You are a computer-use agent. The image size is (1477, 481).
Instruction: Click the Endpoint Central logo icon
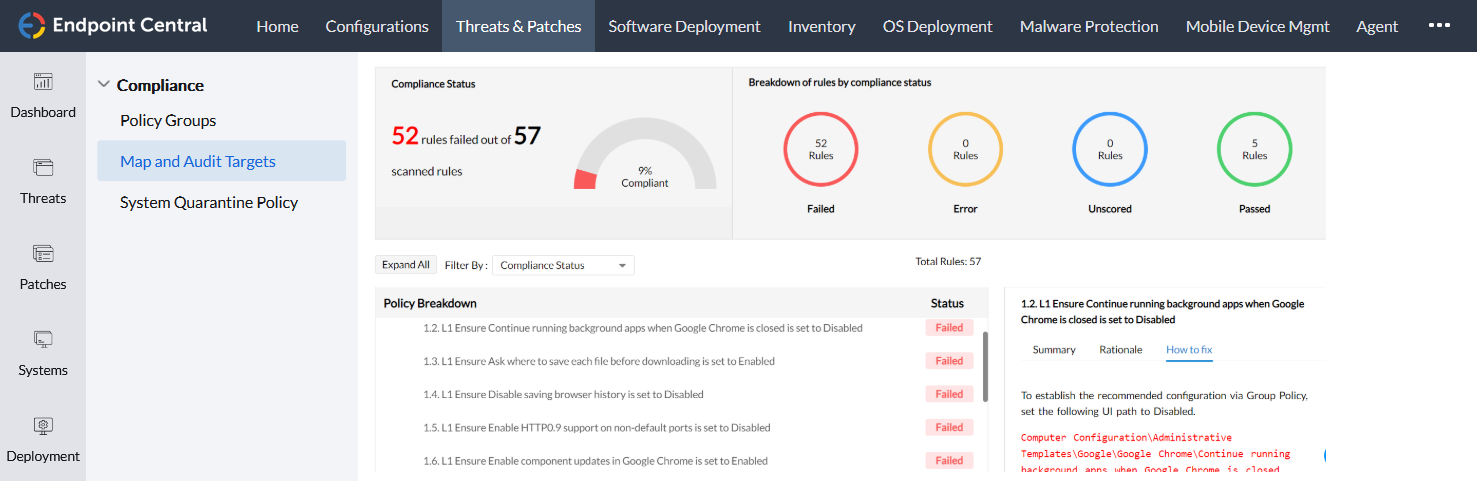click(x=32, y=26)
